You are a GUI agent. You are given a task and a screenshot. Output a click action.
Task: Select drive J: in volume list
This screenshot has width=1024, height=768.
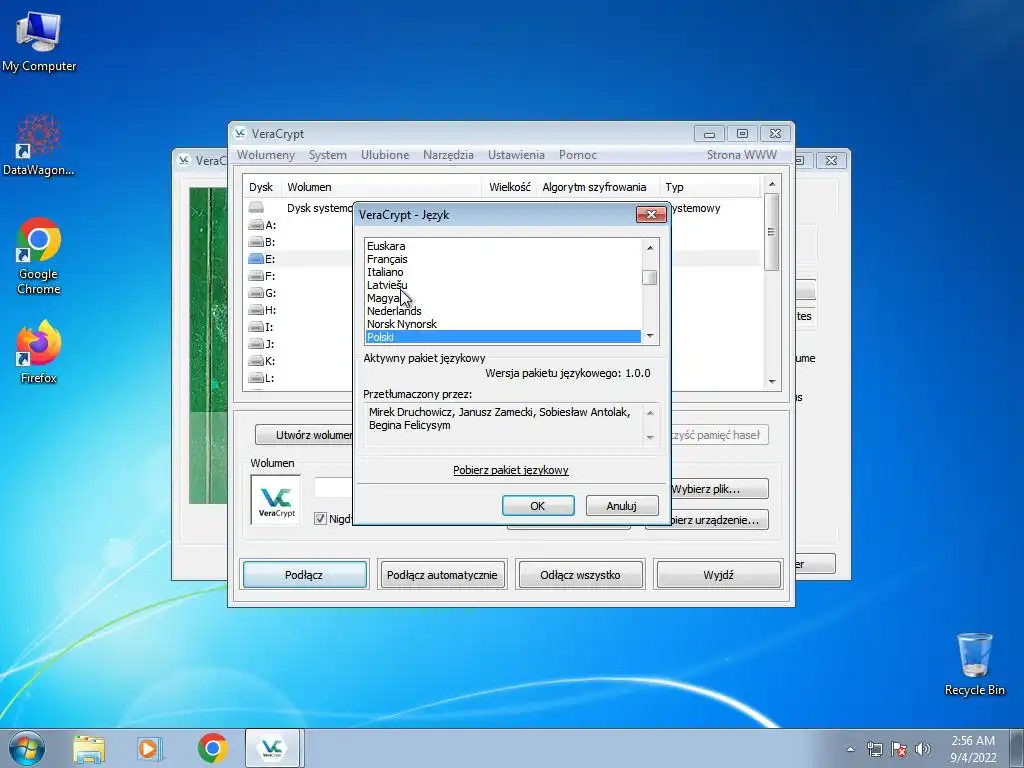click(x=262, y=344)
